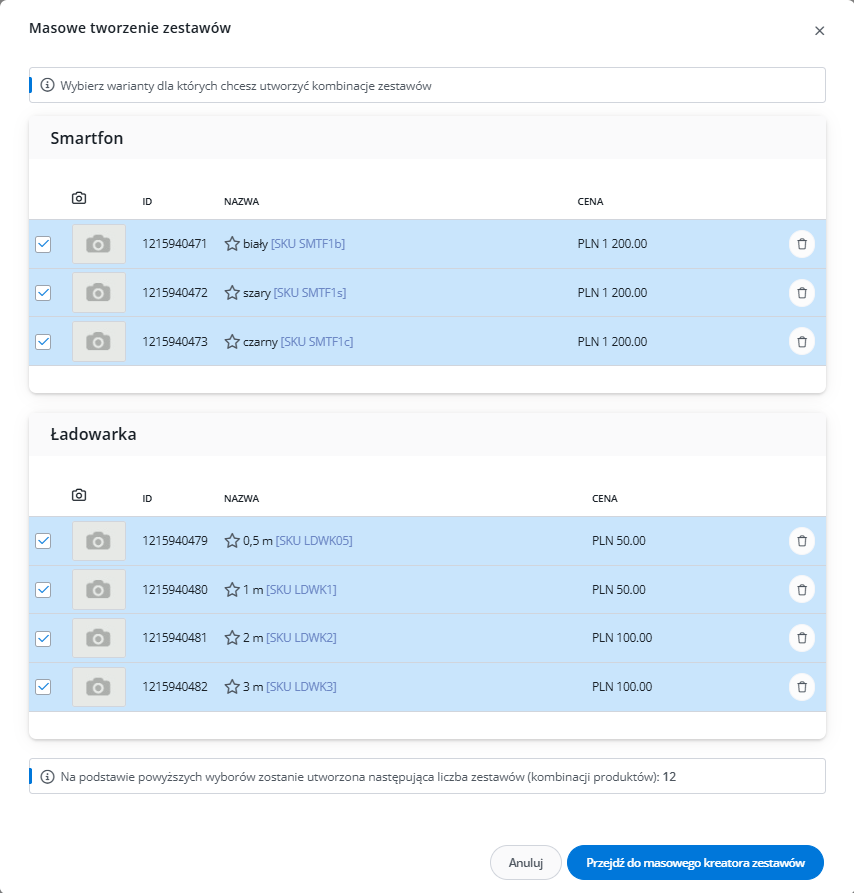The height and width of the screenshot is (893, 854).
Task: Delete the szary smartphone variant row
Action: [802, 293]
